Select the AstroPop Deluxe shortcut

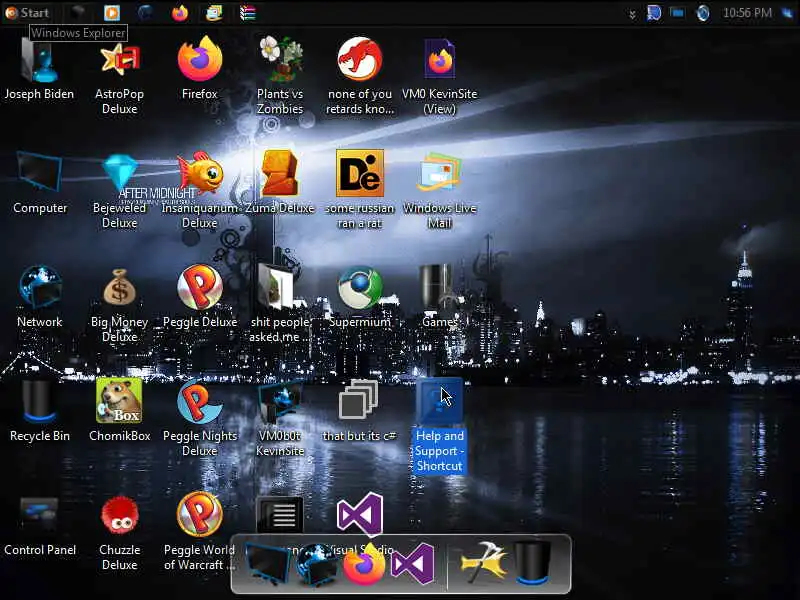pyautogui.click(x=119, y=78)
